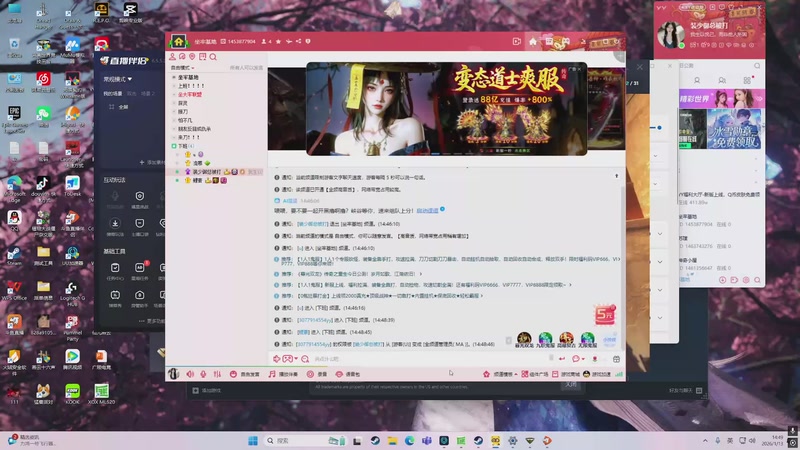
Task: Click the recording circle button in bottom bar
Action: [x=316, y=374]
